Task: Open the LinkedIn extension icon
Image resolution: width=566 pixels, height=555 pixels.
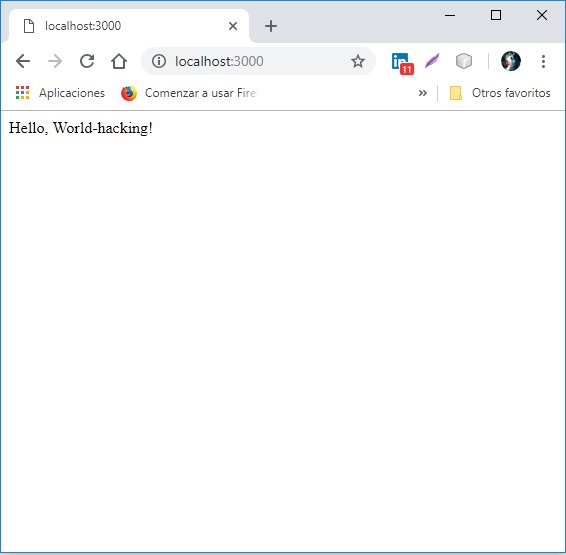Action: click(402, 63)
